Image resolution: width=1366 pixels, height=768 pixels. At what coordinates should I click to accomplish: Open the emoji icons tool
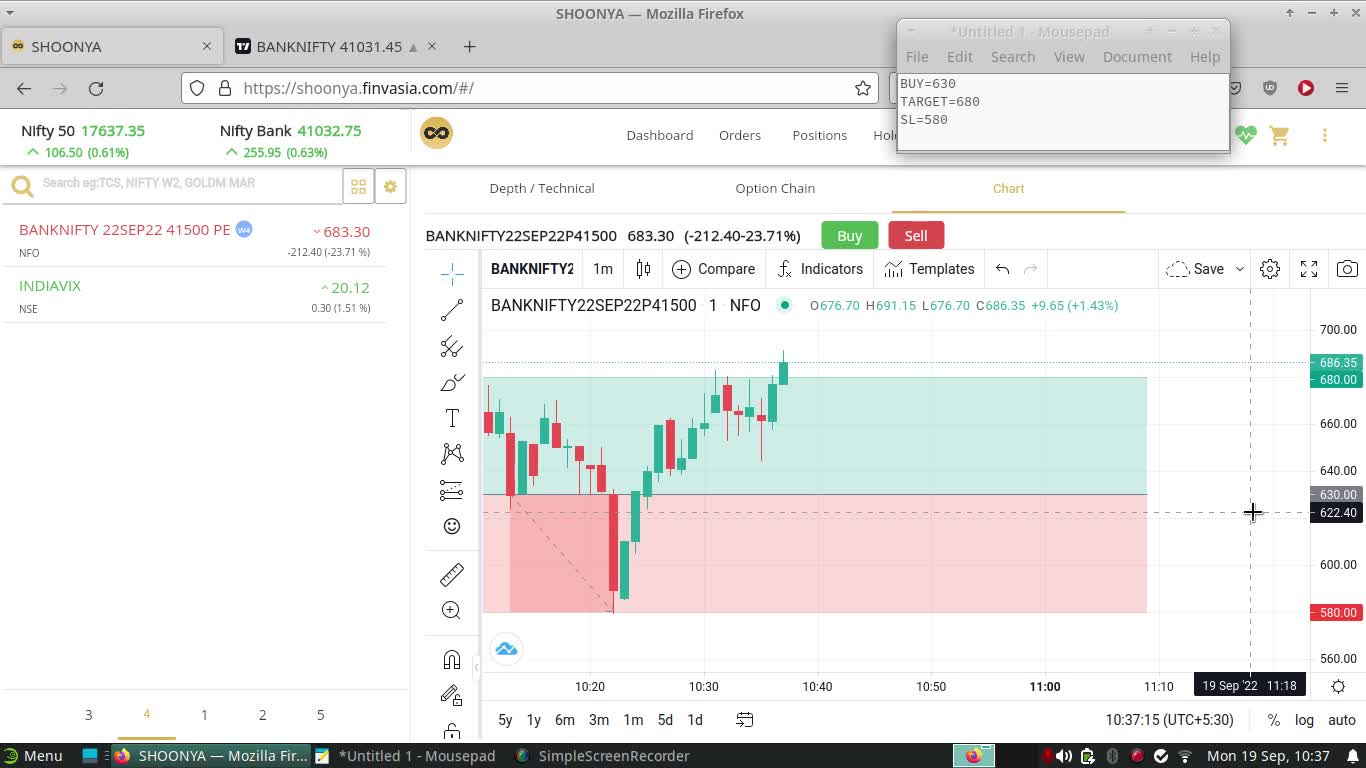click(452, 526)
